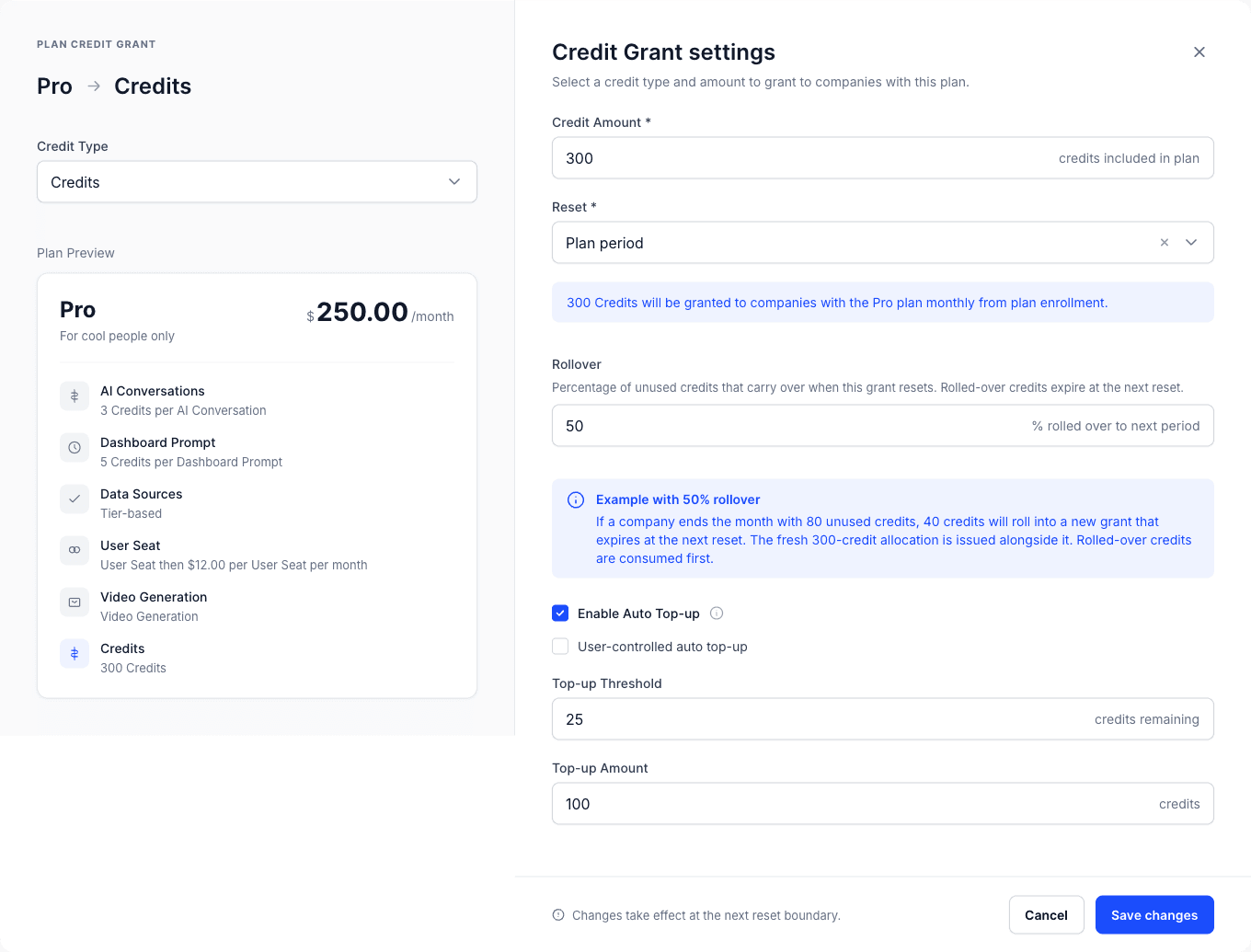Click the User Seat feature icon
1251x952 pixels.
tap(75, 551)
